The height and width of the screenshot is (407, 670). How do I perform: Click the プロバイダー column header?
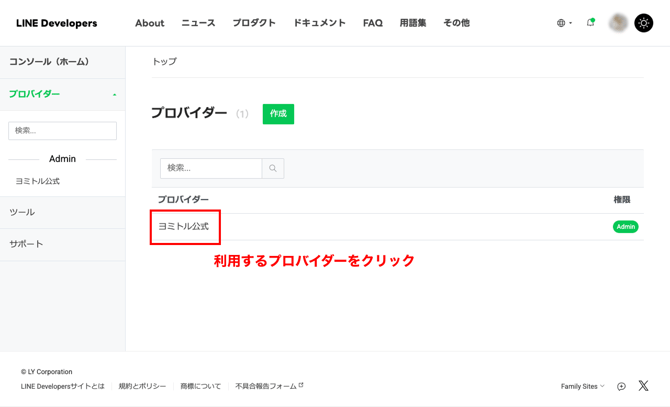click(x=183, y=199)
